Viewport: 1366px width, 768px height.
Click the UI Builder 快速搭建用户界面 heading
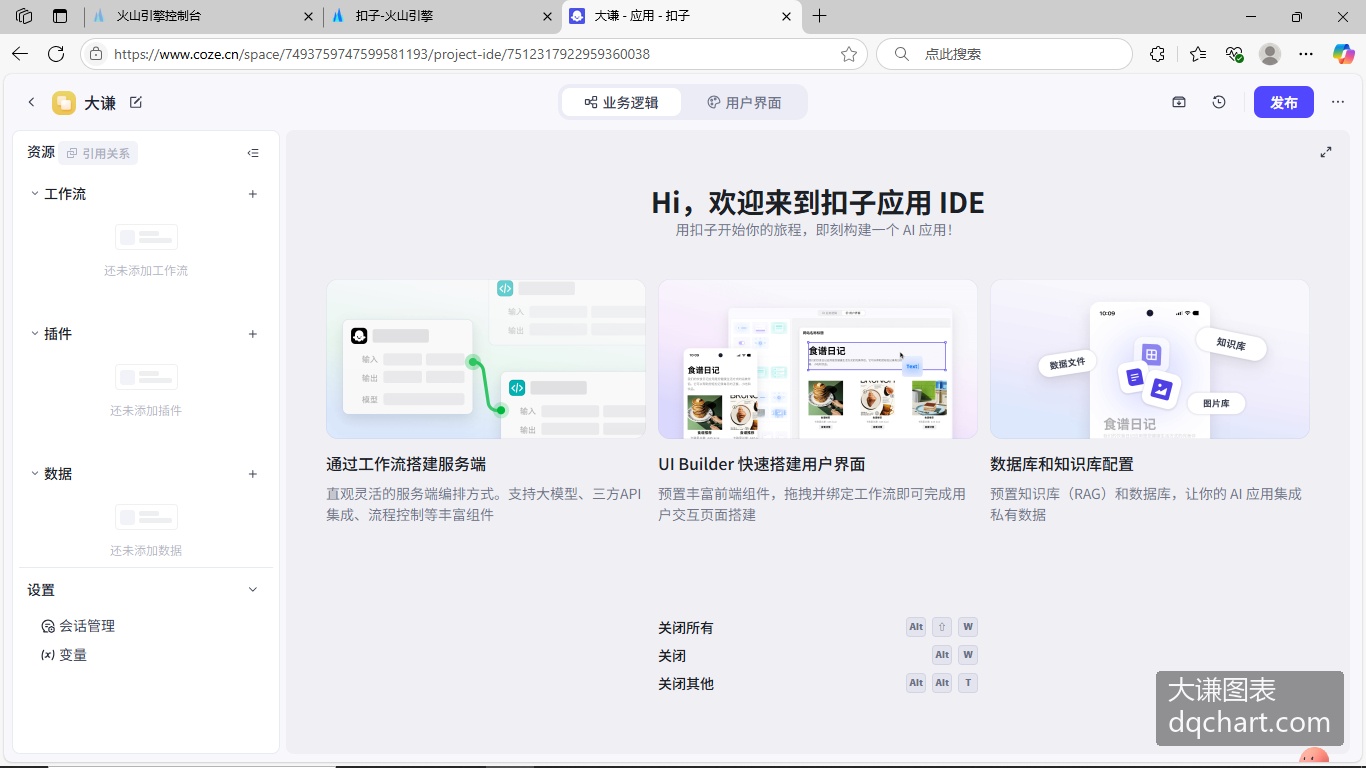762,464
